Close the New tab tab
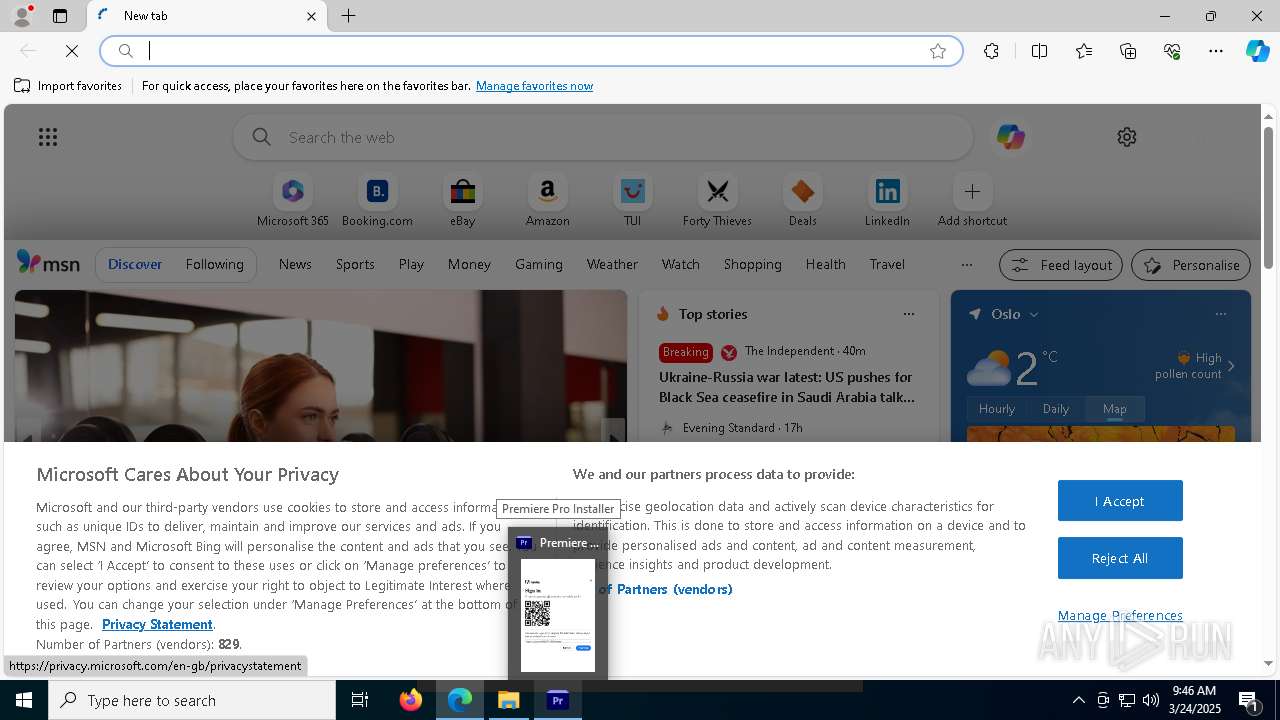1280x720 pixels. coord(311,16)
